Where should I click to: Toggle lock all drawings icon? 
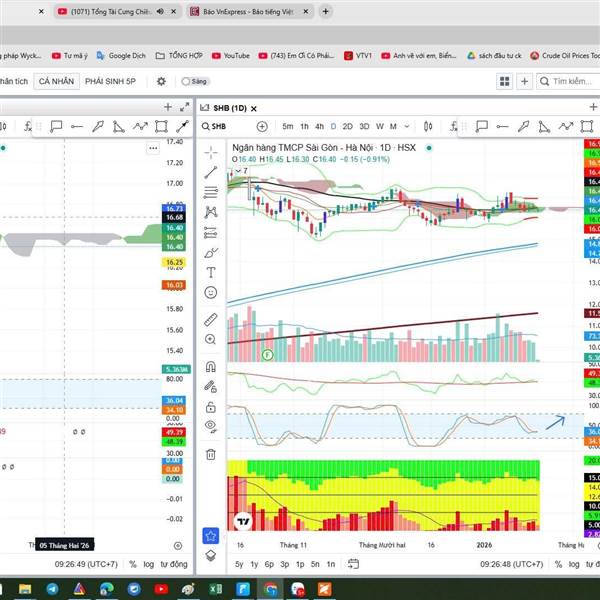click(210, 408)
